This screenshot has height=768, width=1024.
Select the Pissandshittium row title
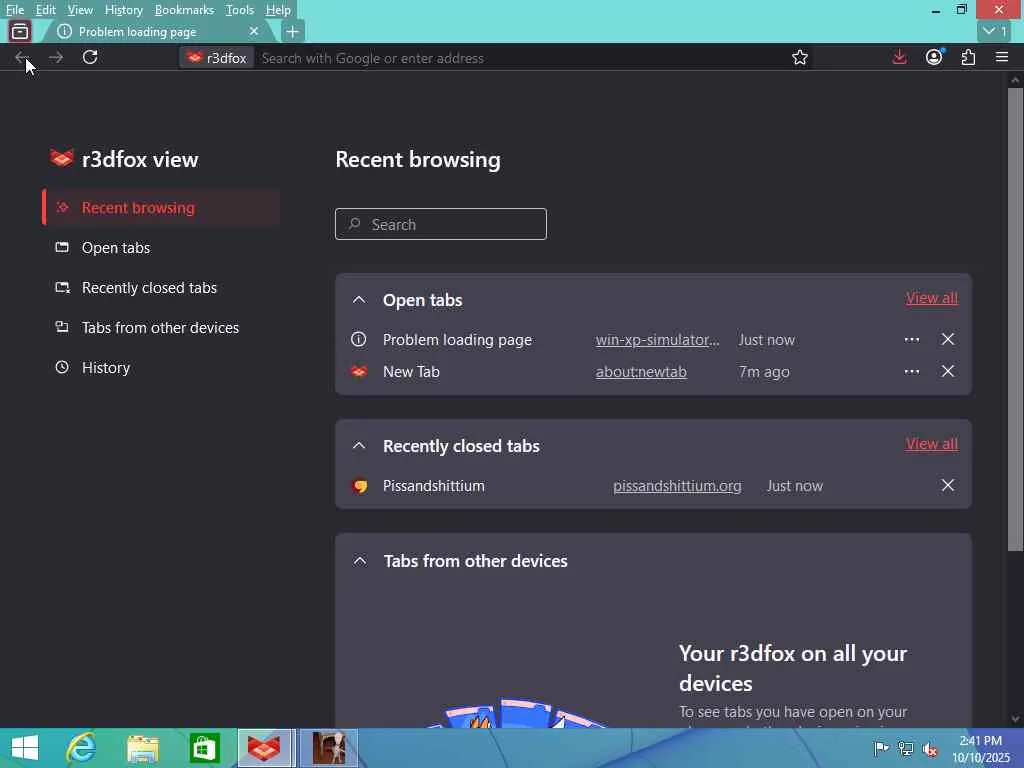(434, 486)
